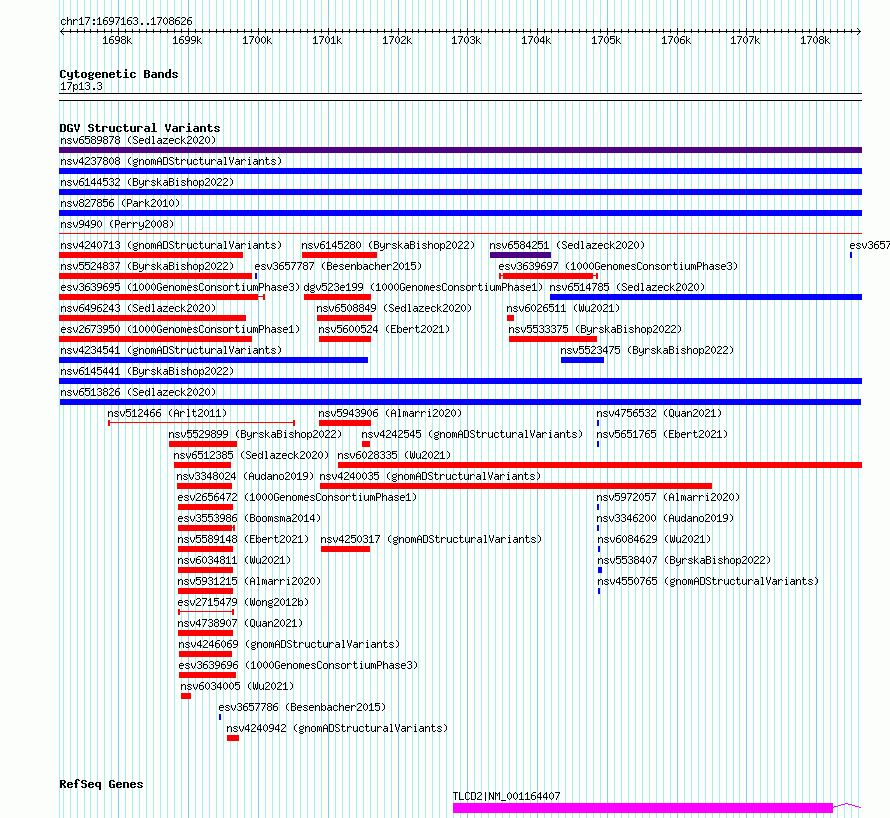Viewport: 890px width, 818px height.
Task: Select nsv4234541 gnomAD variant label
Action: pyautogui.click(x=171, y=350)
